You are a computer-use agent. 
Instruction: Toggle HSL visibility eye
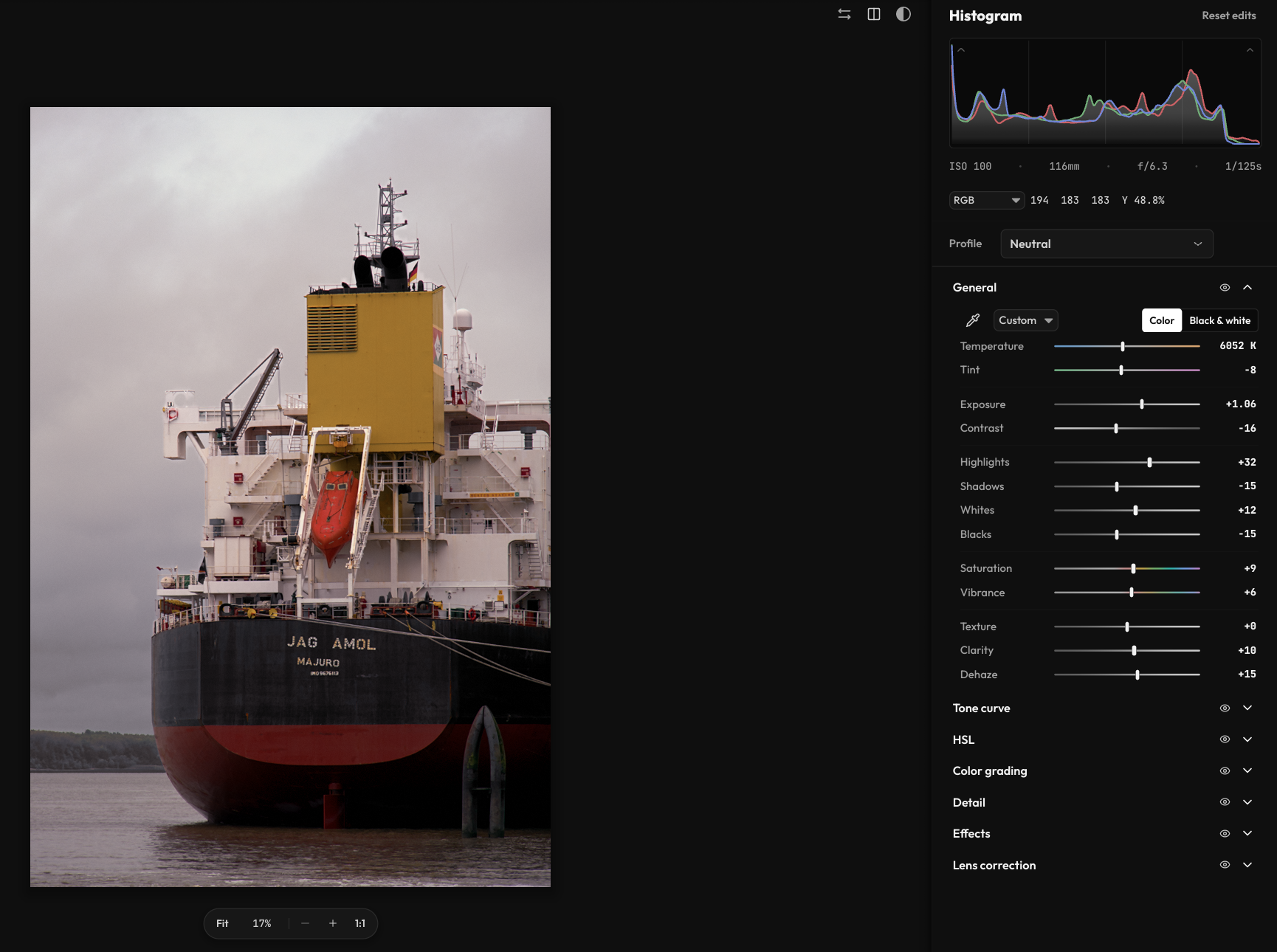1225,739
